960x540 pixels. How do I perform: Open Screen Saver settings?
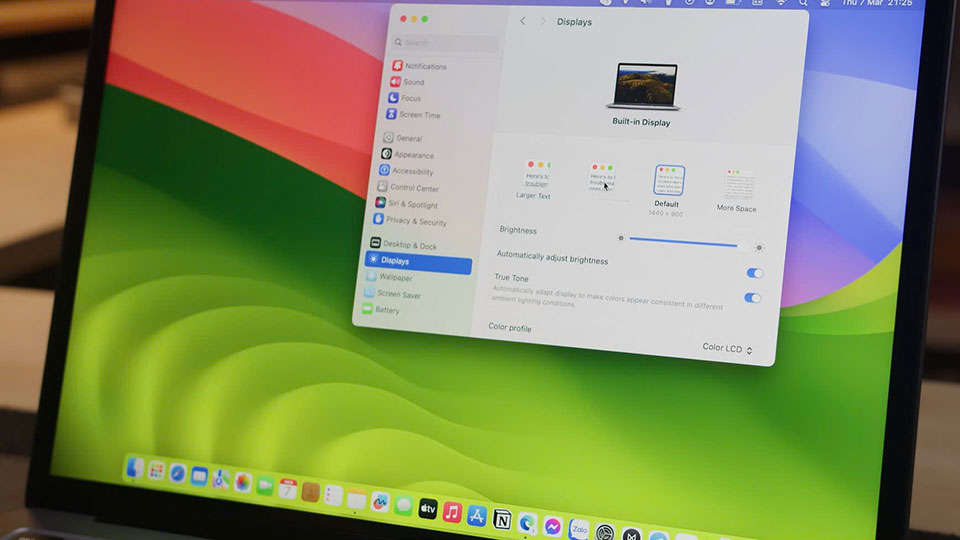(x=392, y=294)
